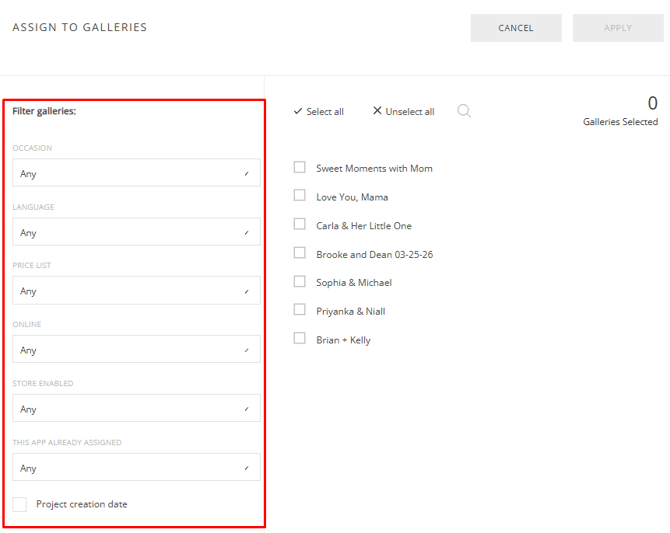This screenshot has height=533, width=670.
Task: Open the Price List dropdown
Action: (136, 291)
